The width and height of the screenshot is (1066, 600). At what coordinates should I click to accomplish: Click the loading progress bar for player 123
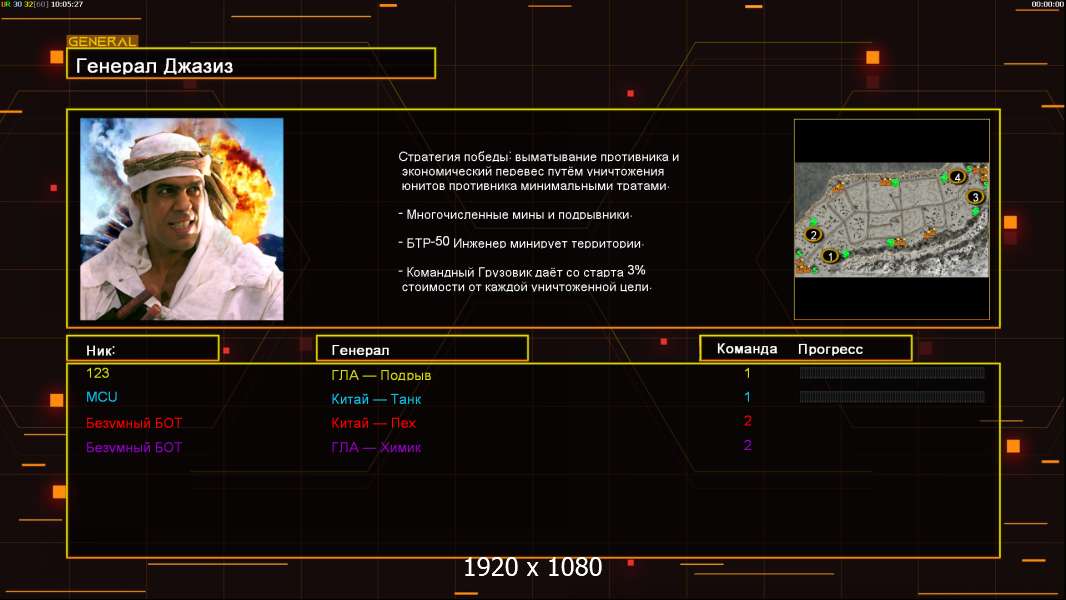pyautogui.click(x=892, y=373)
